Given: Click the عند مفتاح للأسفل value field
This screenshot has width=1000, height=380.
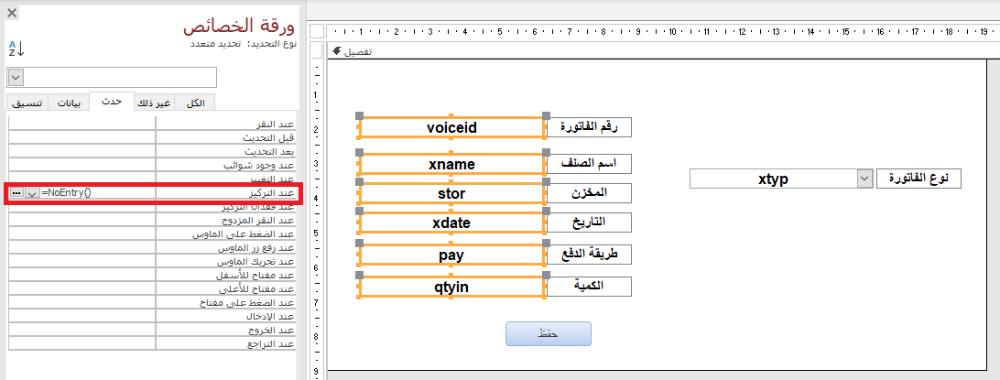Looking at the screenshot, I should (82, 275).
